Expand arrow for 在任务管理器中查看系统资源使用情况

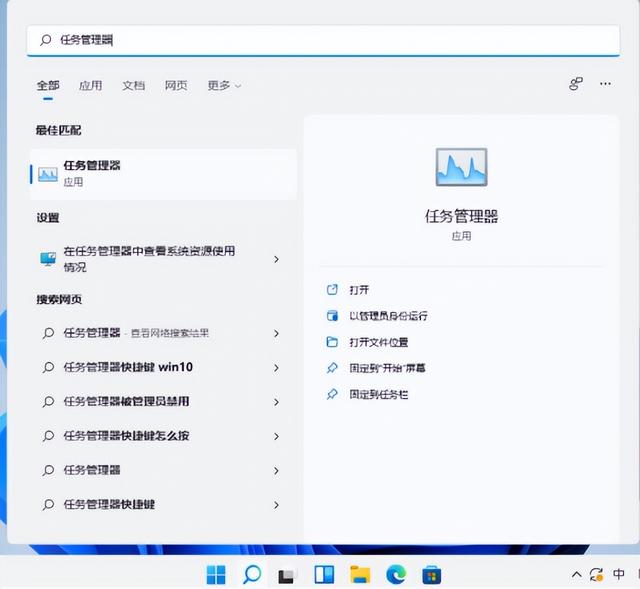276,259
